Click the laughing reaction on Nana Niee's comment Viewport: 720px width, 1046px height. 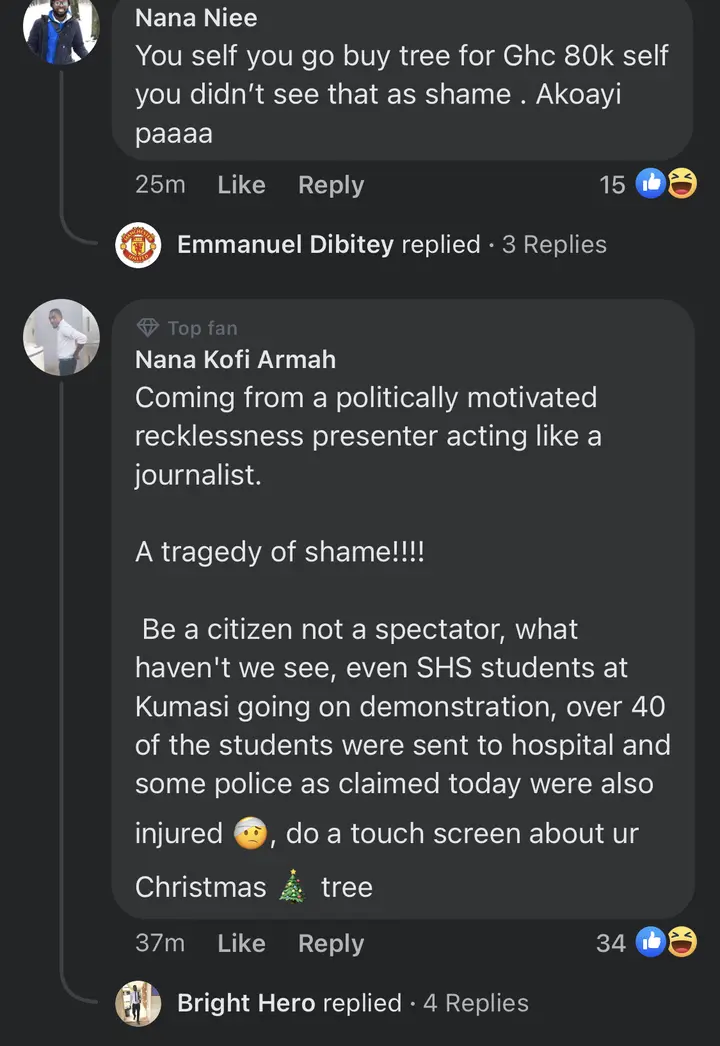click(x=681, y=184)
